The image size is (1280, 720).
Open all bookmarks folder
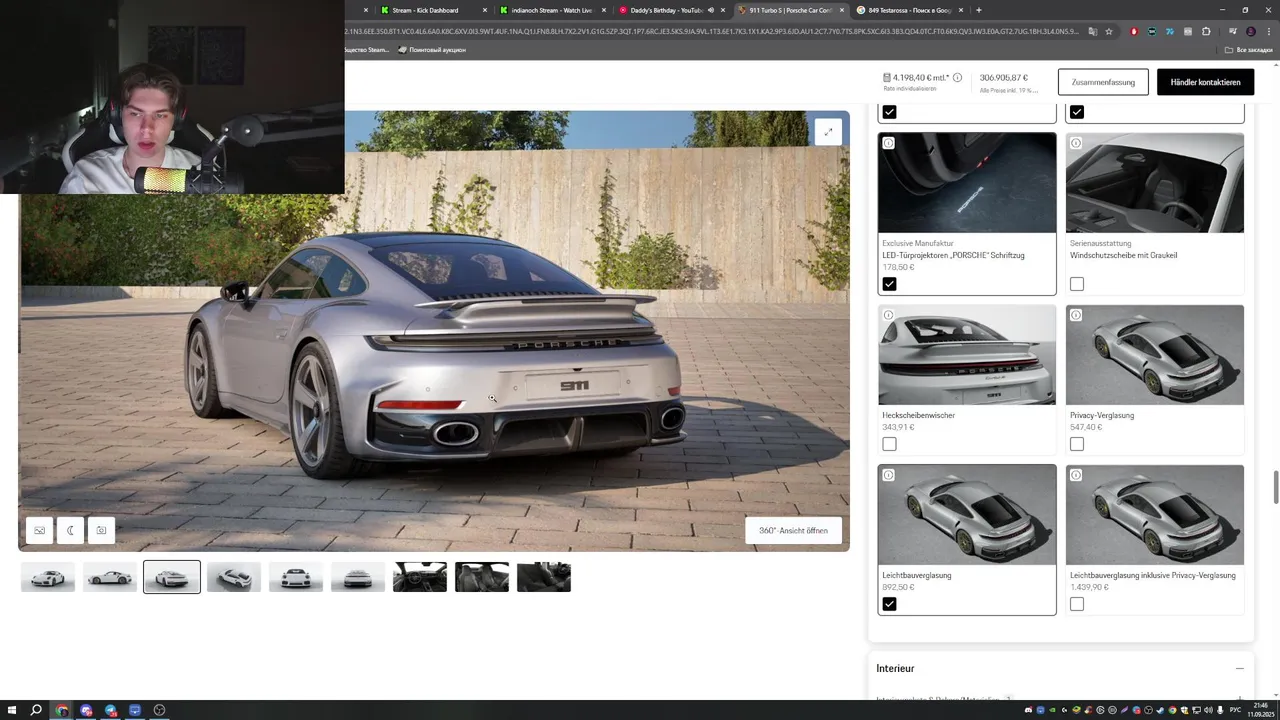click(x=1249, y=49)
